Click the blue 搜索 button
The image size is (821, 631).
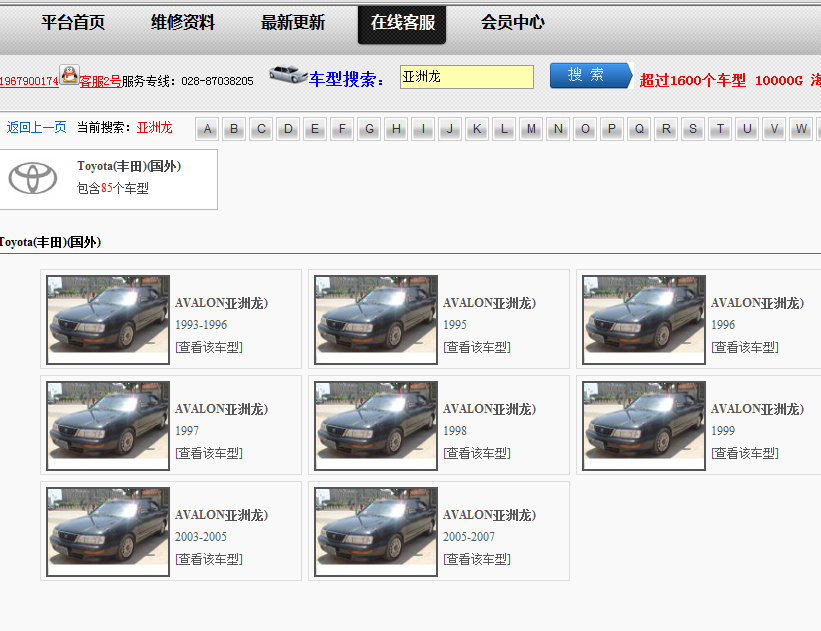[x=591, y=75]
